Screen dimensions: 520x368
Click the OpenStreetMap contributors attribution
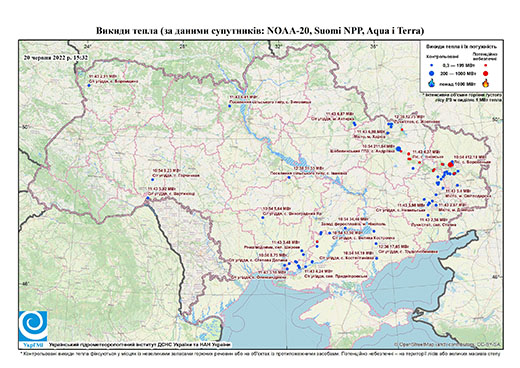click(x=448, y=344)
